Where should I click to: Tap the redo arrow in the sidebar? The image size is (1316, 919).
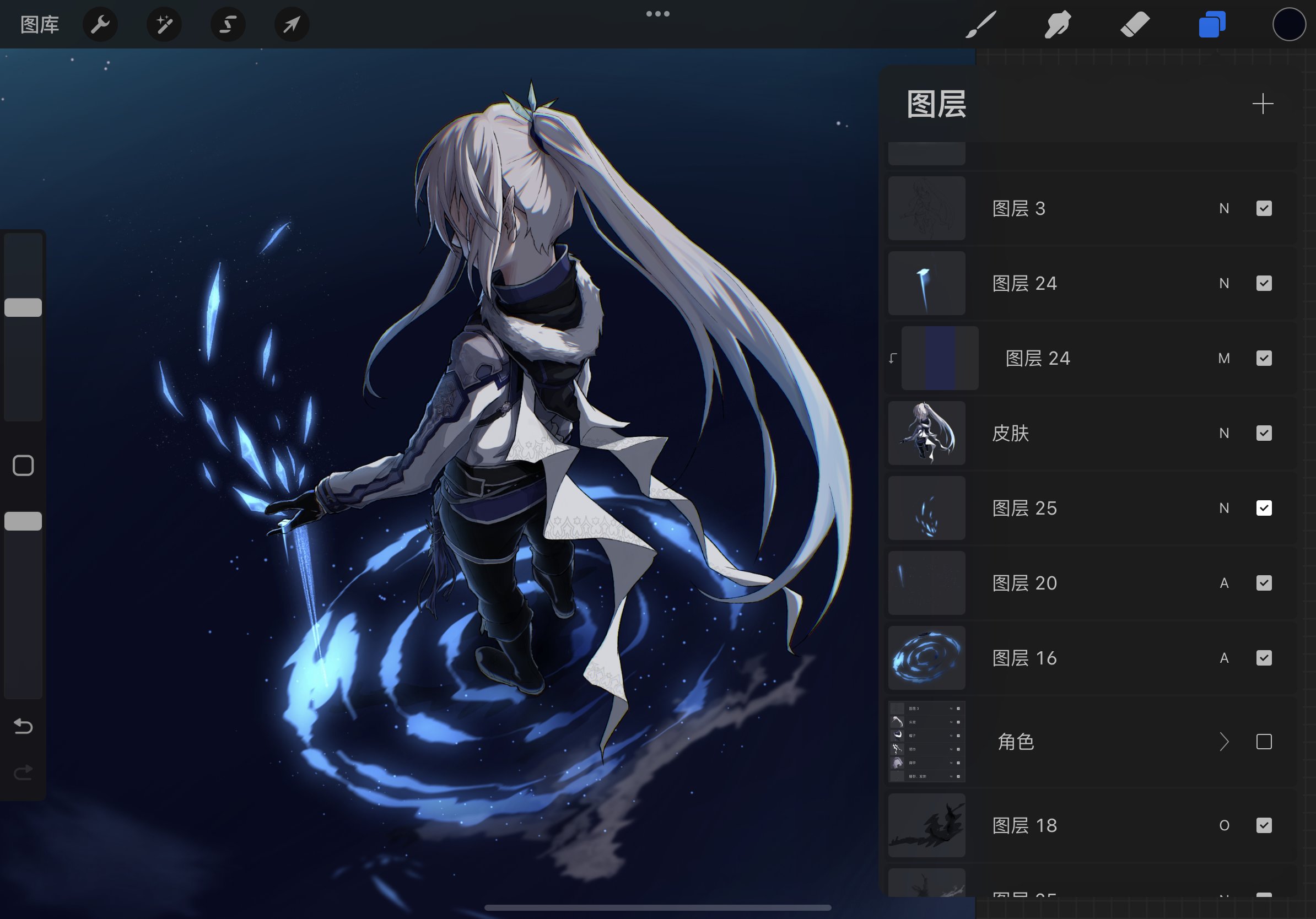(23, 773)
